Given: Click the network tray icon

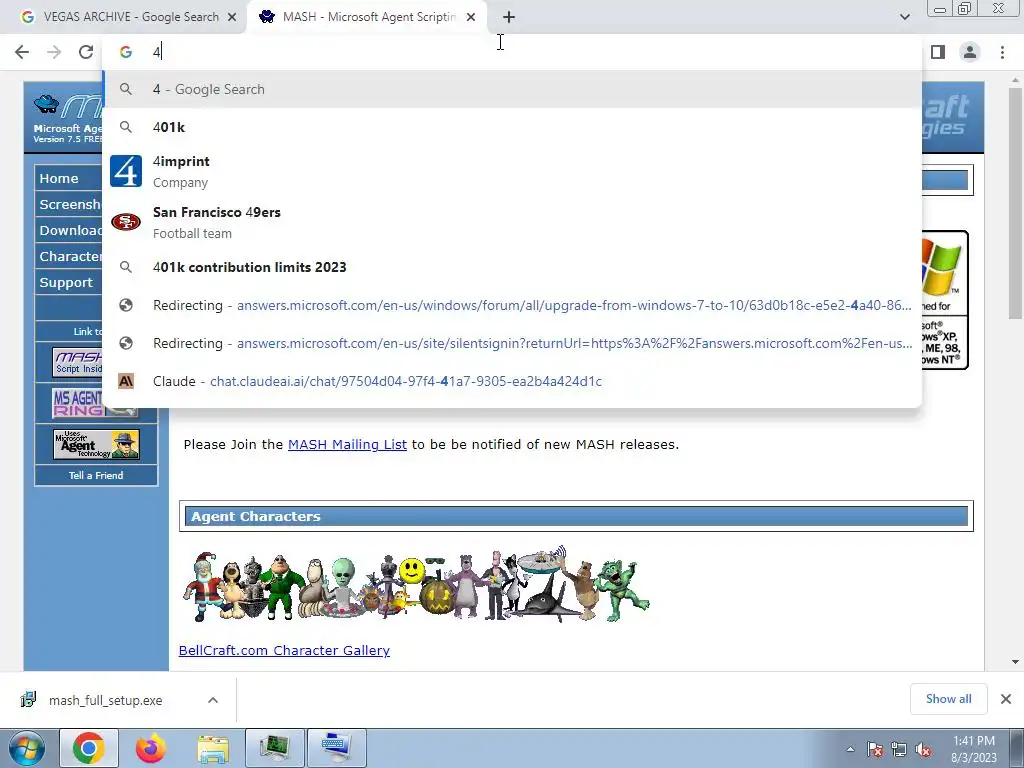Looking at the screenshot, I should [x=899, y=749].
